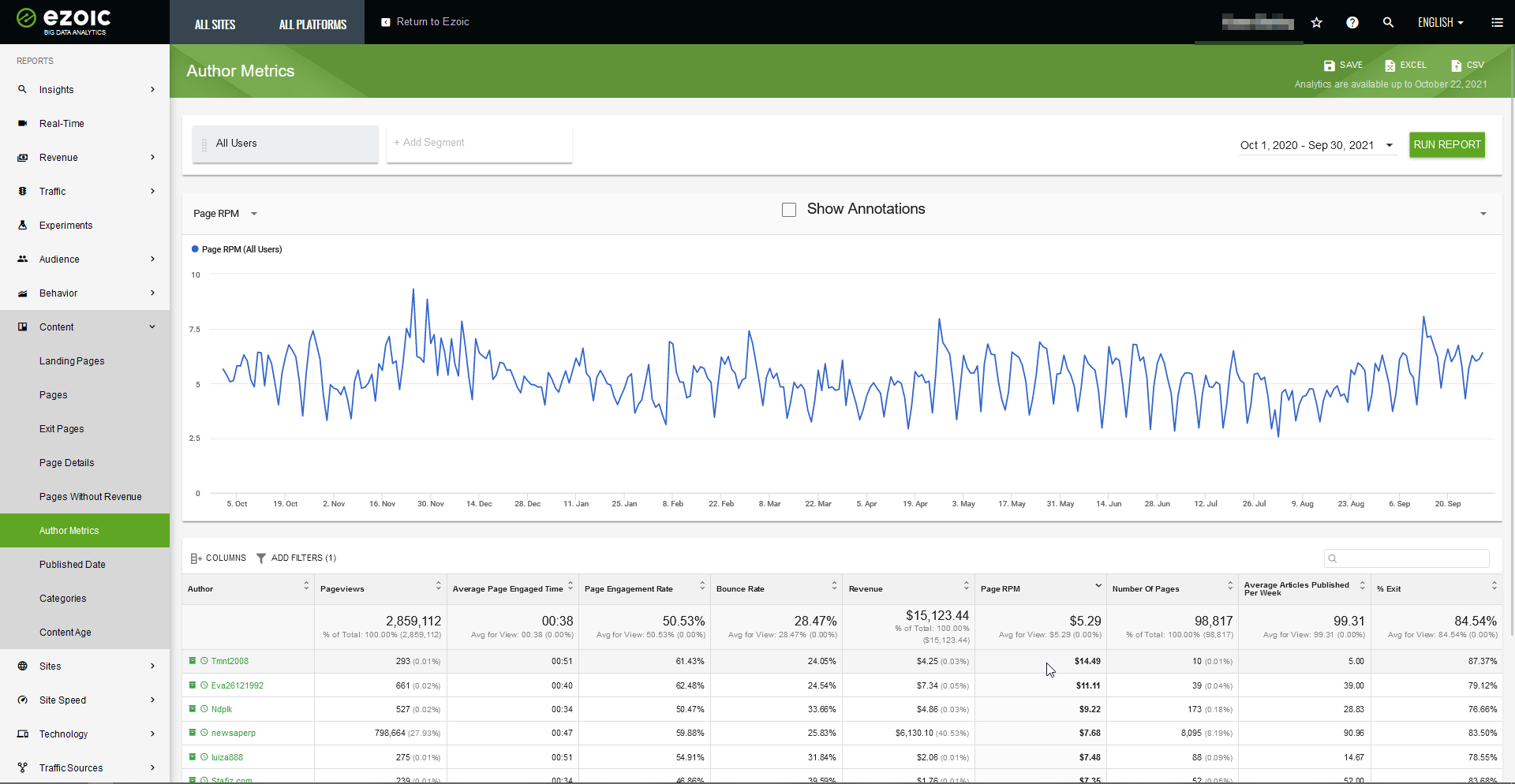The height and width of the screenshot is (784, 1515).
Task: Export report using the Excel icon
Action: (1405, 65)
